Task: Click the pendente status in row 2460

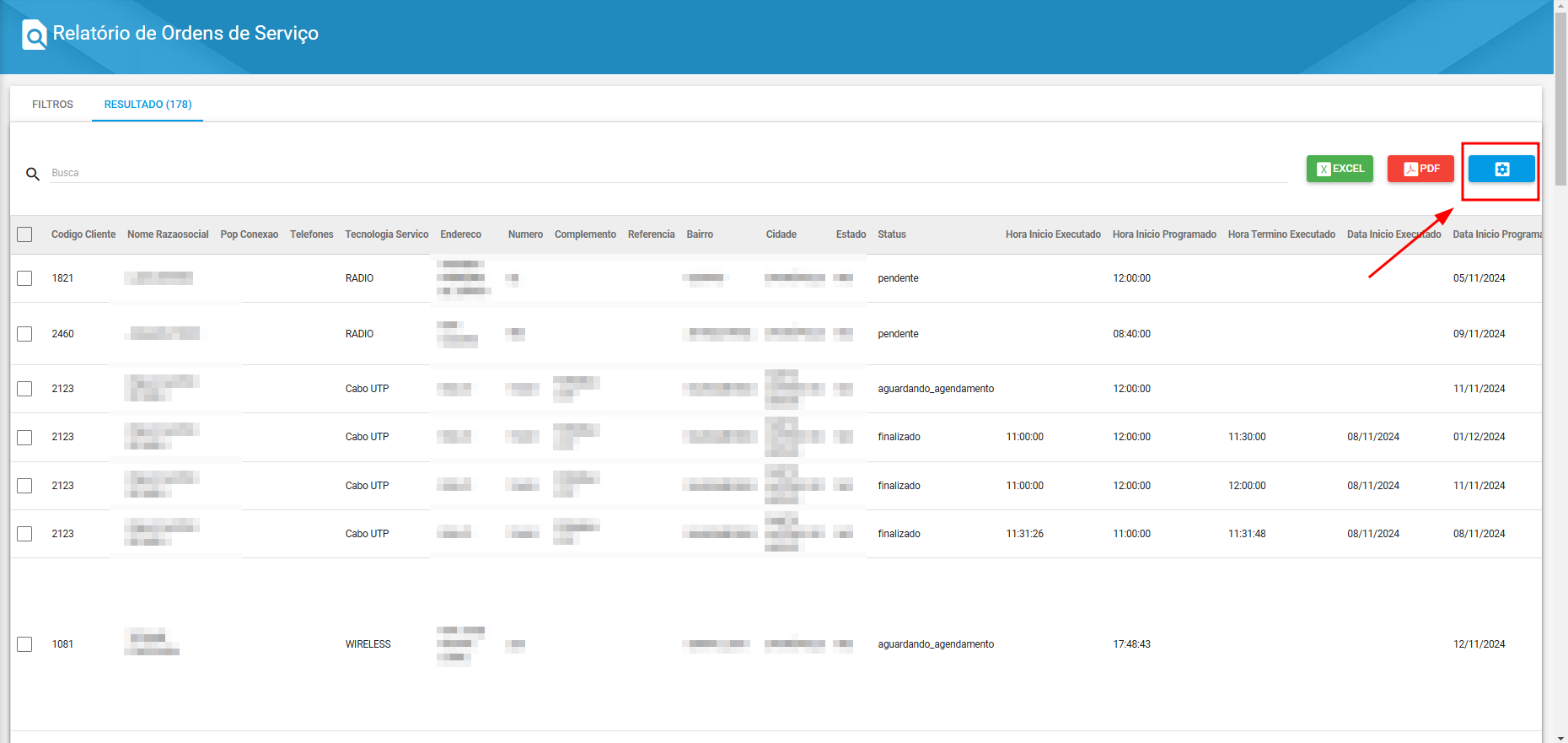Action: (898, 334)
